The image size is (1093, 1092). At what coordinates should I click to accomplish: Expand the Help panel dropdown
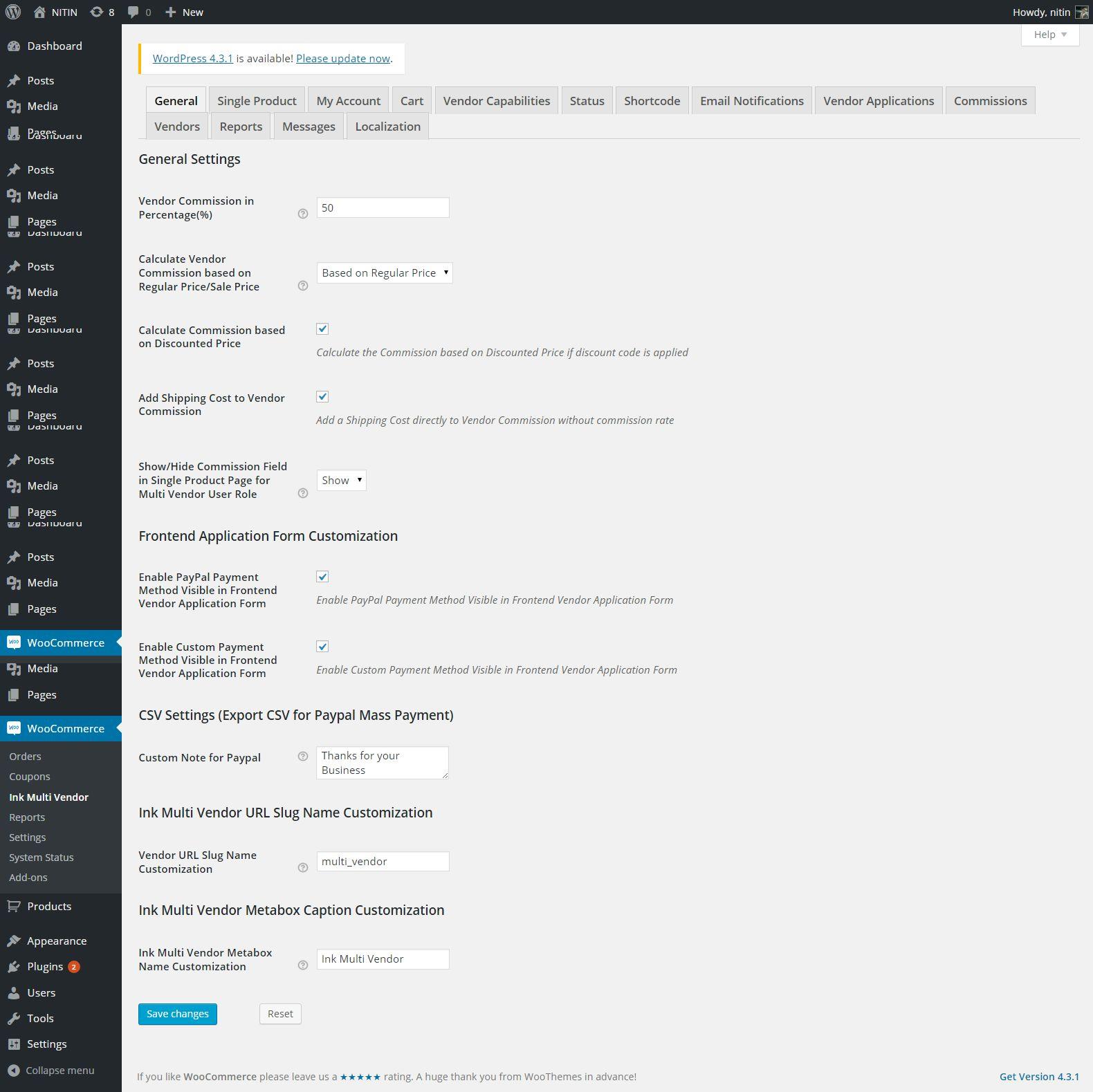[x=1050, y=35]
